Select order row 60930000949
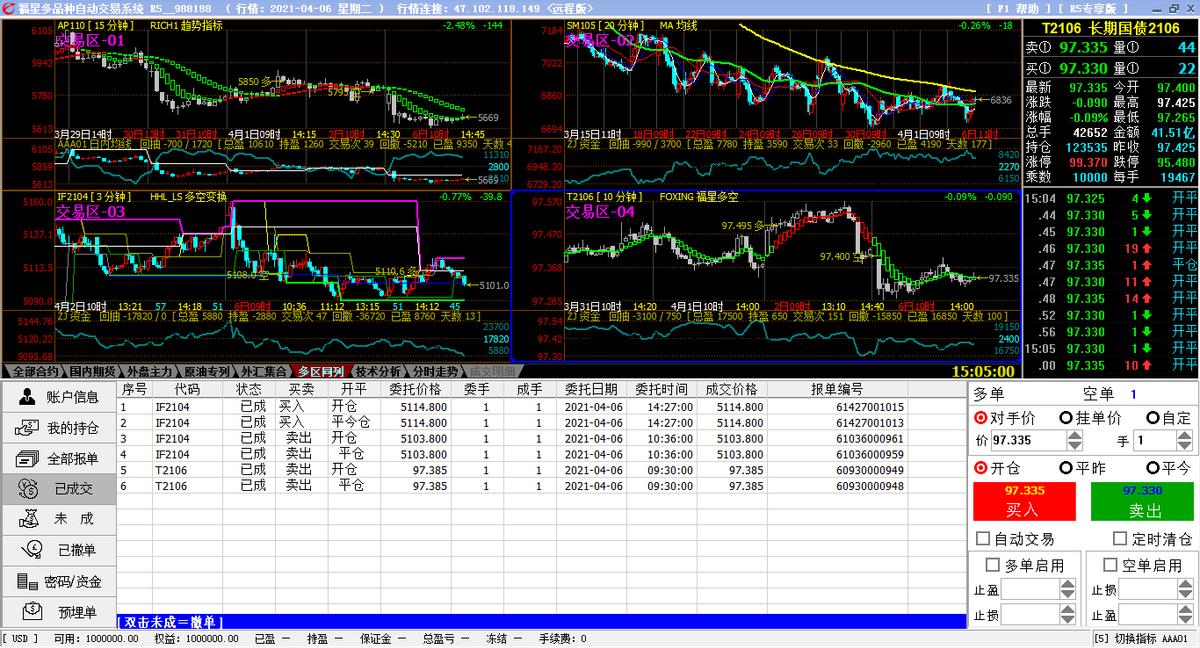The width and height of the screenshot is (1200, 648). click(x=542, y=470)
